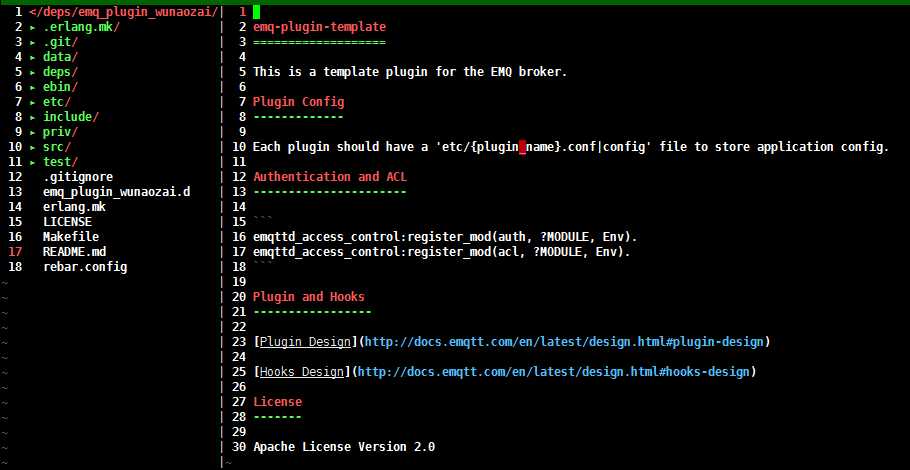The image size is (910, 470).
Task: Click the plugin-design docs URL
Action: [564, 342]
